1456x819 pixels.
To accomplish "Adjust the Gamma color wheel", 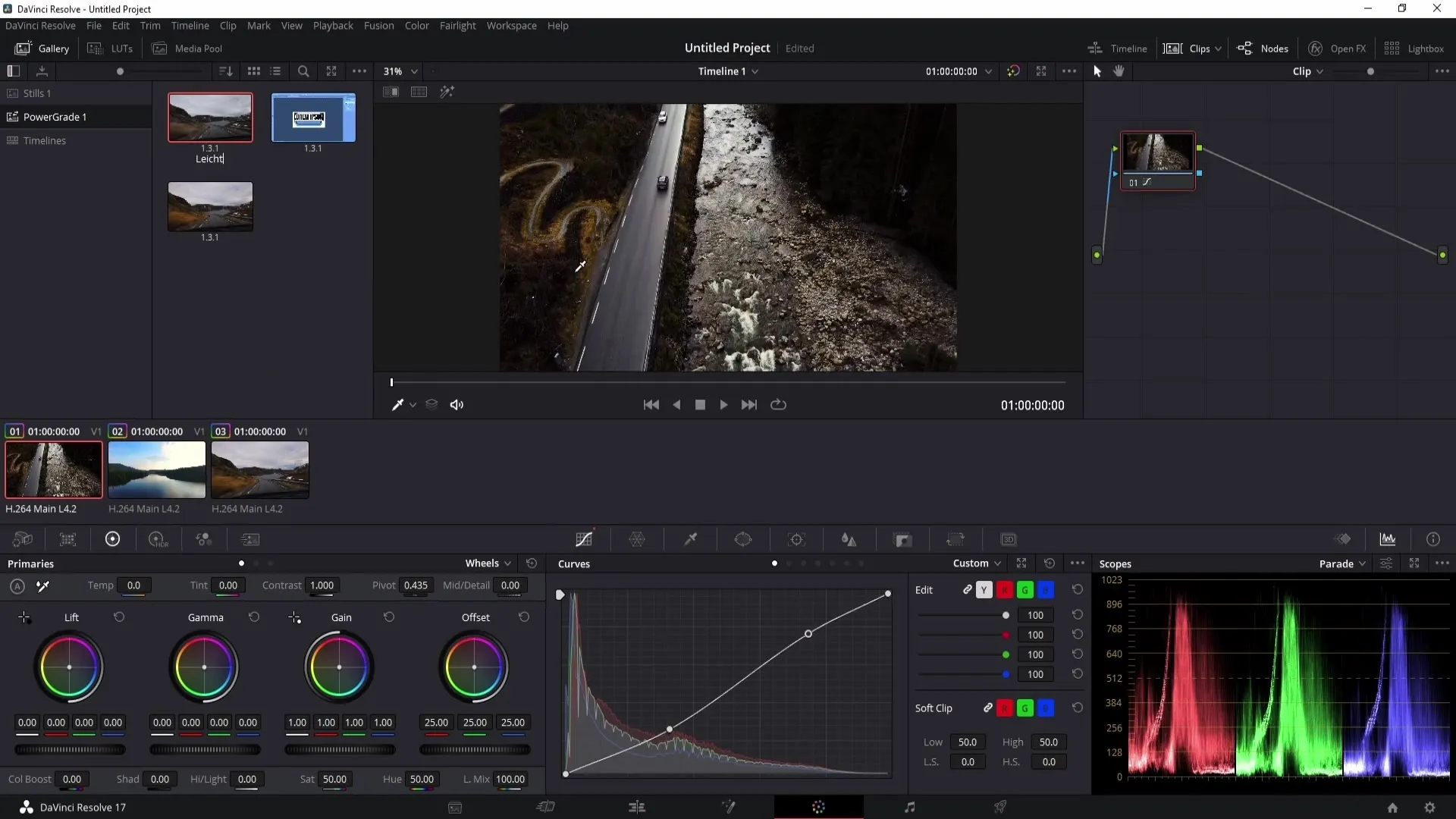I will pos(204,667).
